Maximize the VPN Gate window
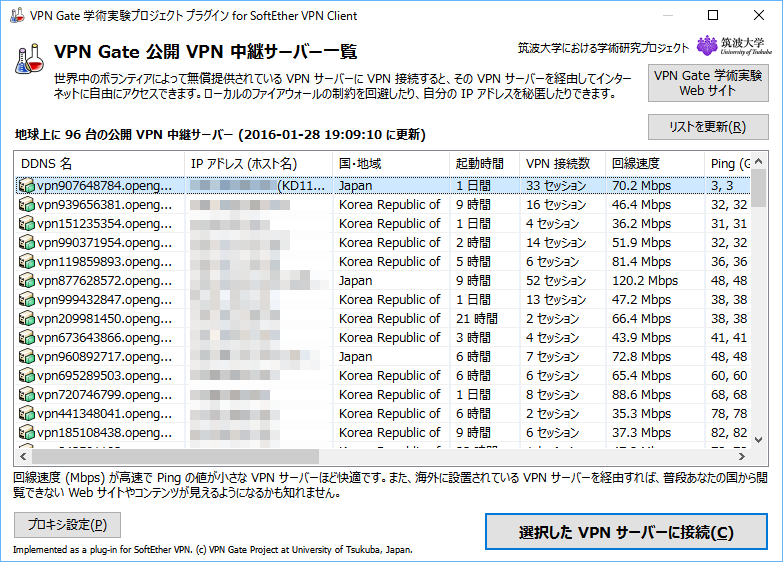 713,15
